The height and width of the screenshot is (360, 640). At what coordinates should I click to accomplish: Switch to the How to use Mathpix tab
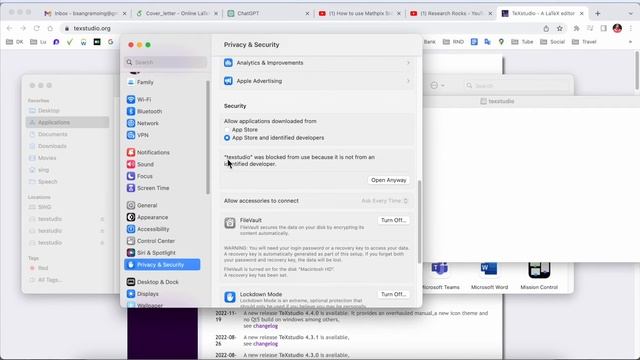[x=360, y=13]
